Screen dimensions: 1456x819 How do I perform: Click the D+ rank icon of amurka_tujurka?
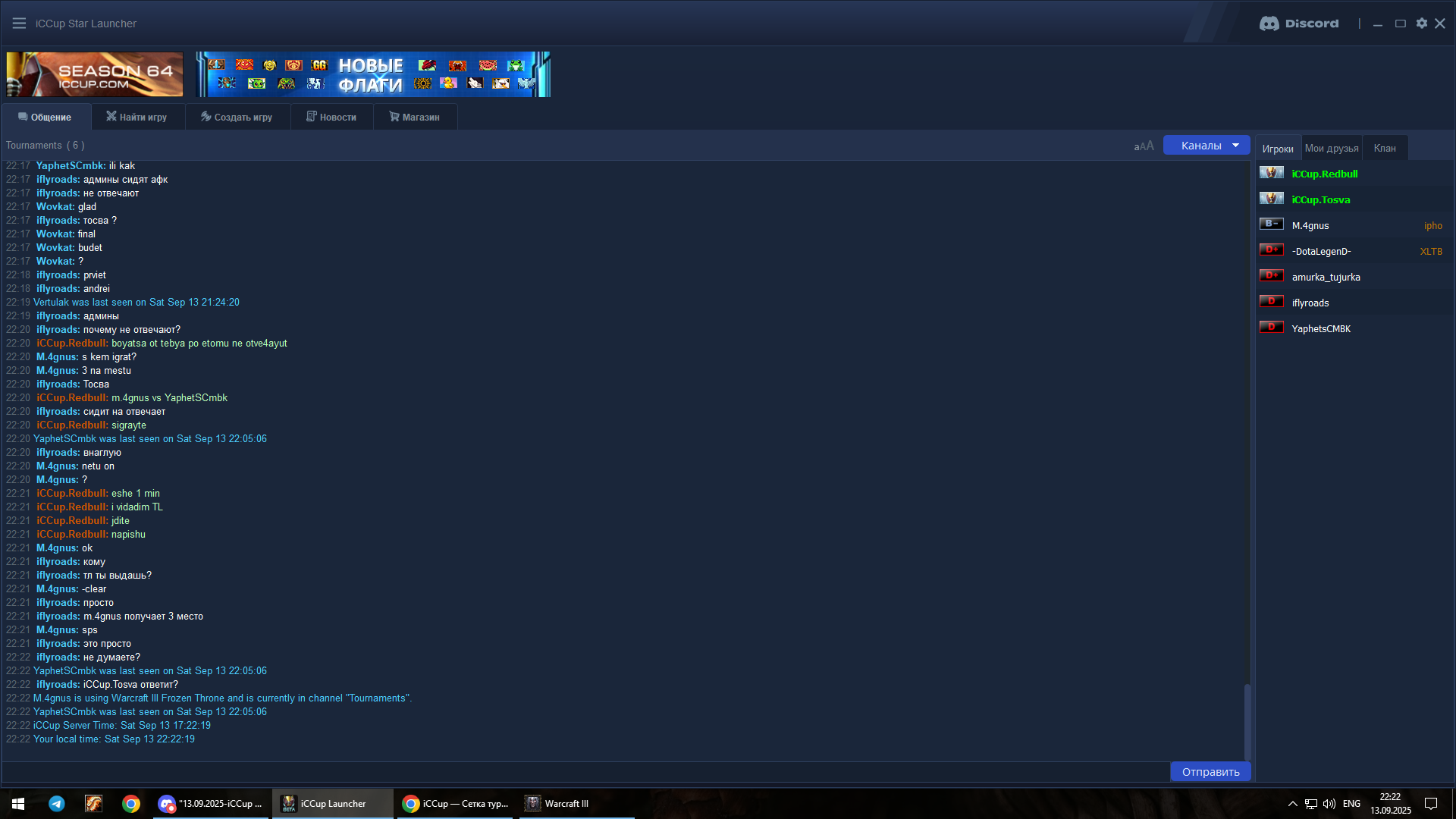pyautogui.click(x=1272, y=276)
